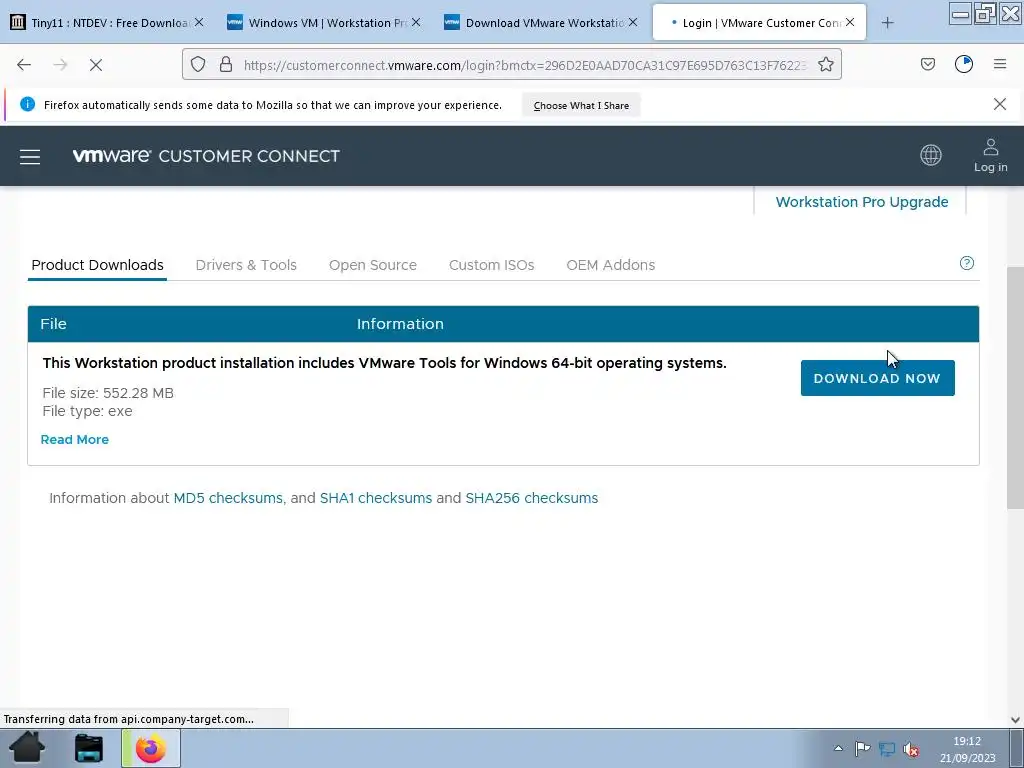Close the Download VMware Workstation tab
The width and height of the screenshot is (1024, 768).
coord(633,22)
